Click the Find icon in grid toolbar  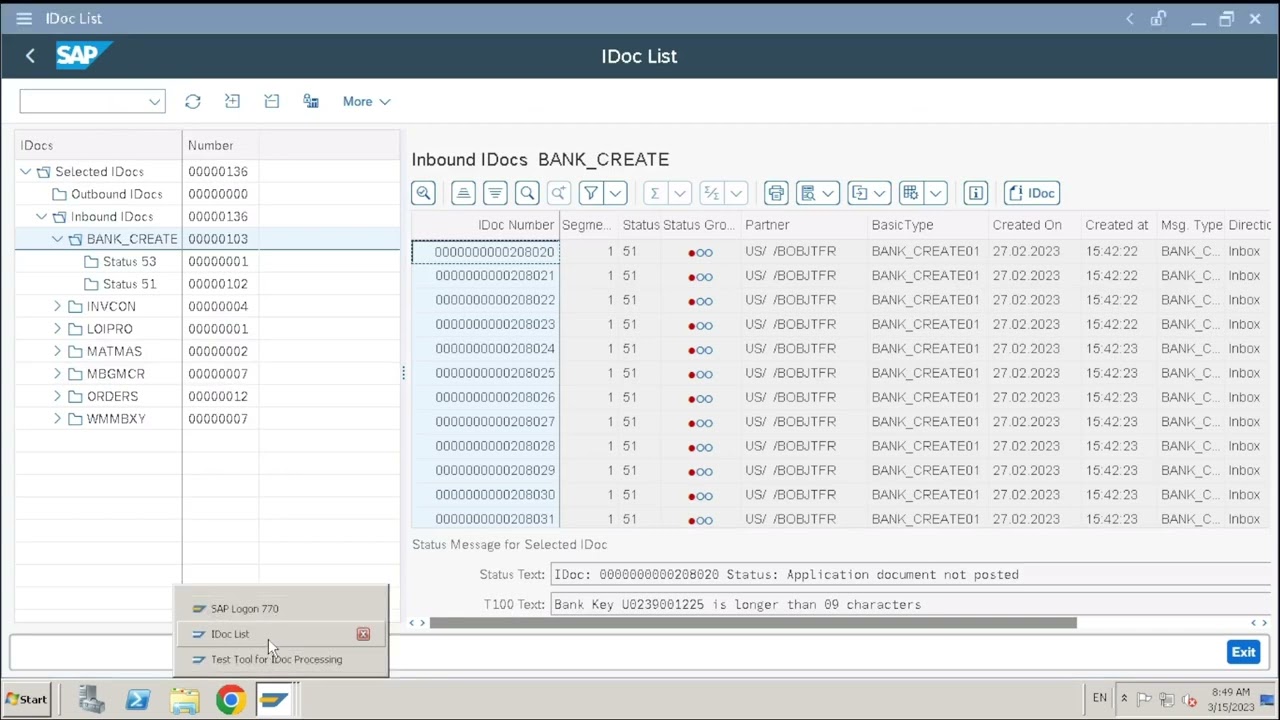click(527, 193)
